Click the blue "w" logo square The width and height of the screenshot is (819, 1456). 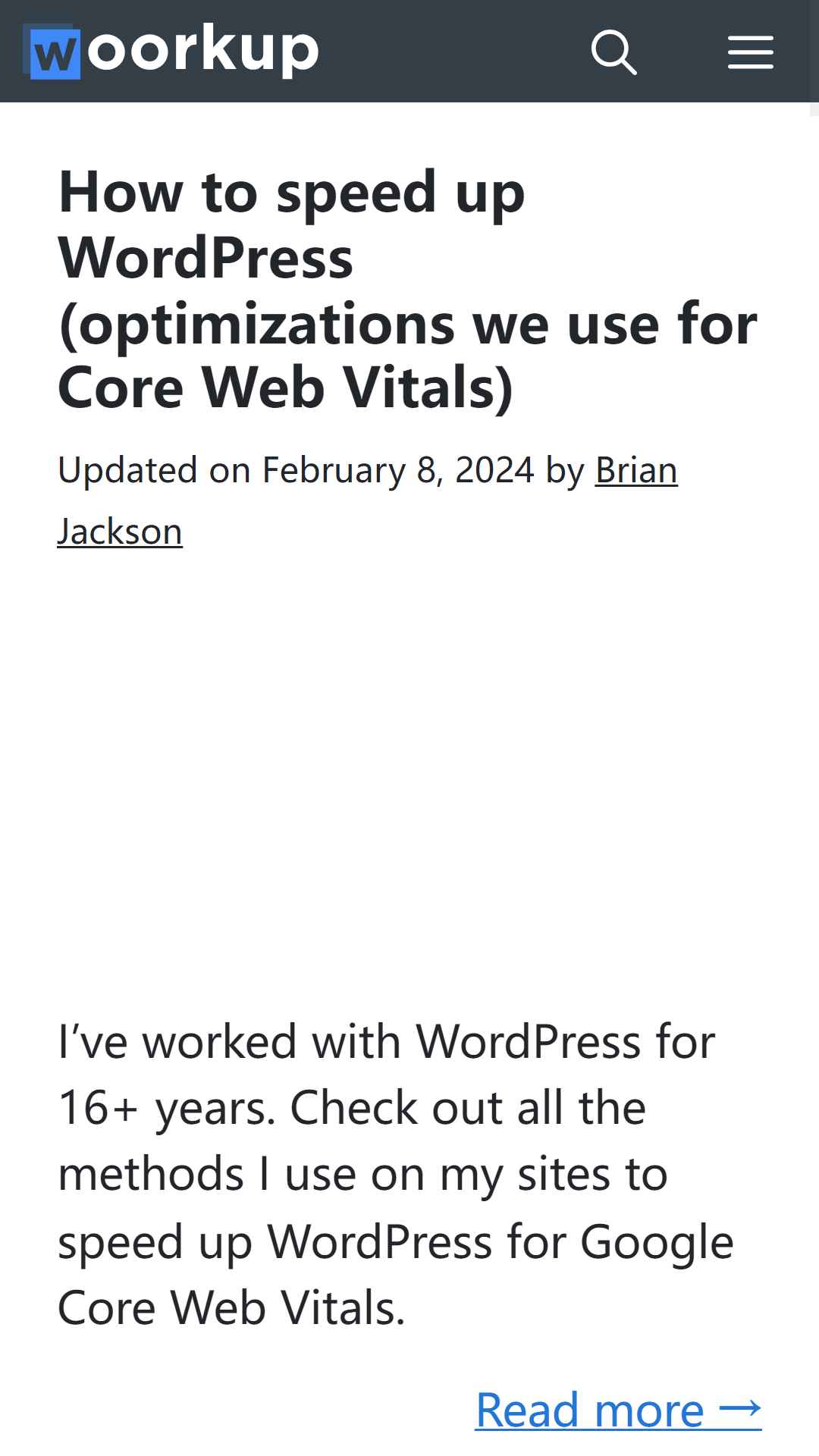point(55,53)
